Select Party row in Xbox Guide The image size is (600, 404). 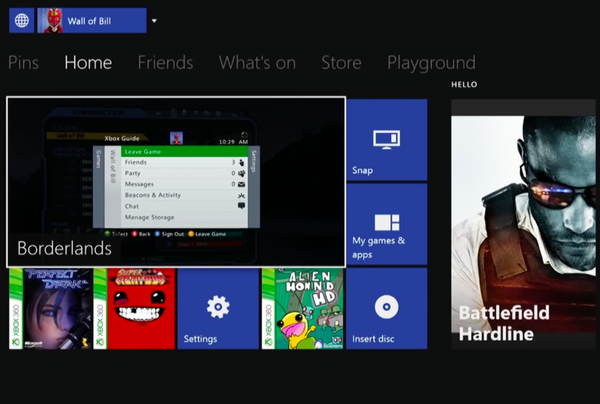coord(184,173)
